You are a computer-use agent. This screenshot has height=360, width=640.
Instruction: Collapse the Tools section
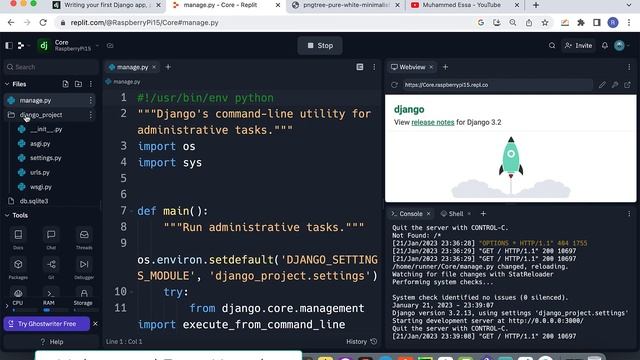tap(7, 215)
